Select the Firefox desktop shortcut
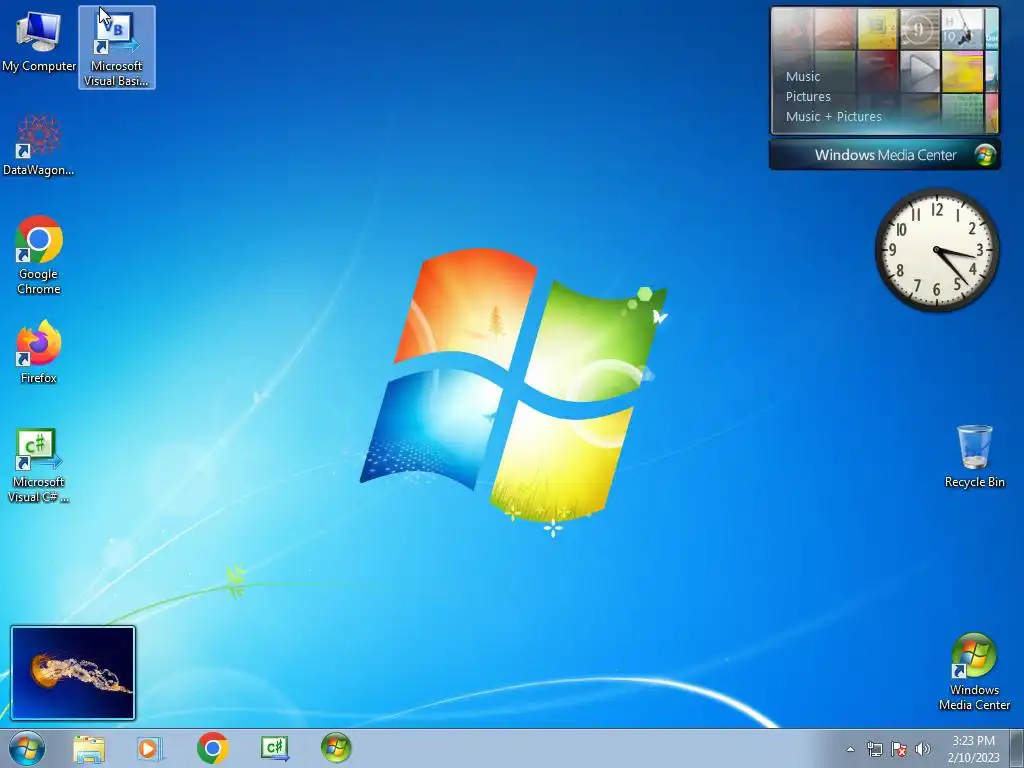Image resolution: width=1024 pixels, height=768 pixels. [39, 352]
